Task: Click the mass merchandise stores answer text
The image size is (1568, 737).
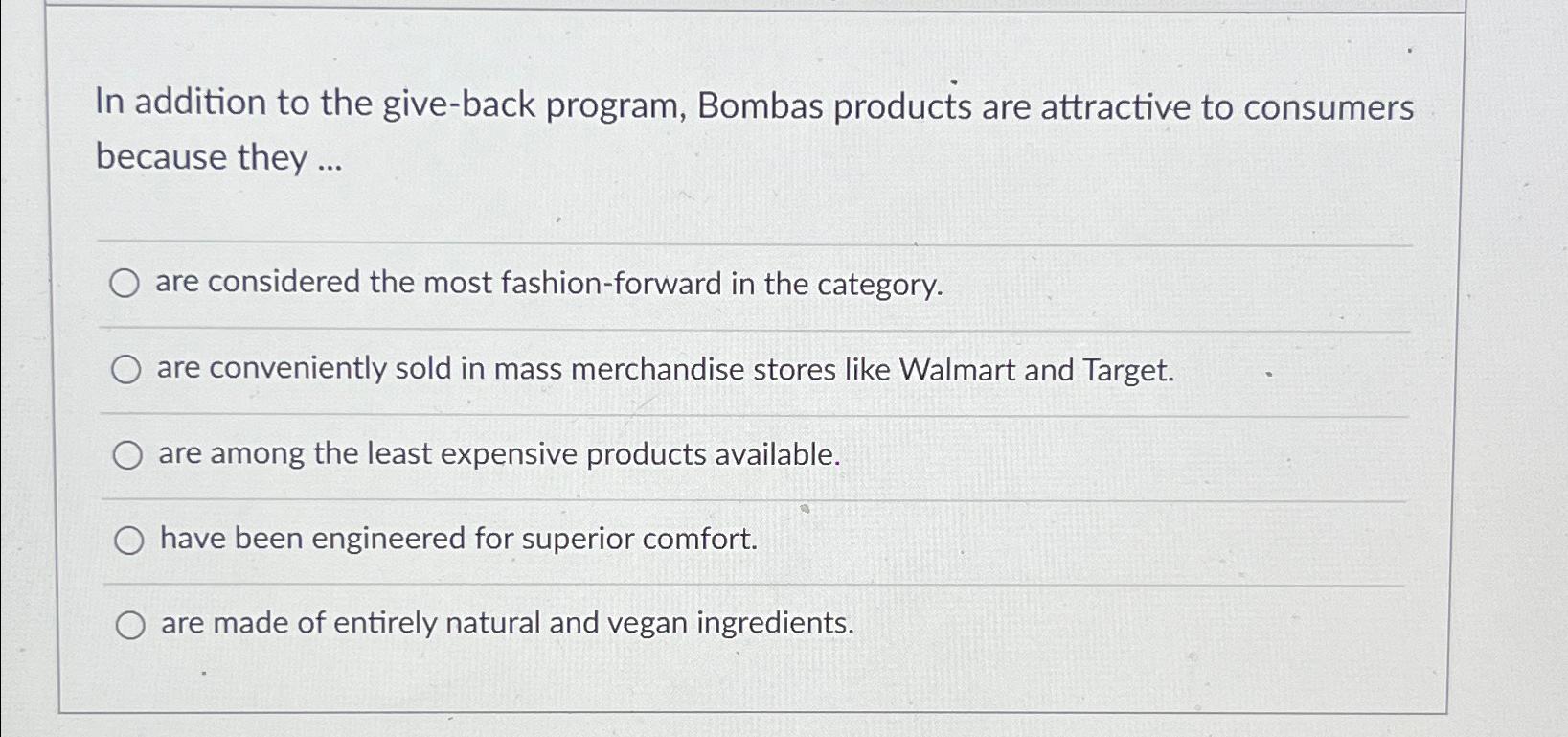Action: point(668,369)
